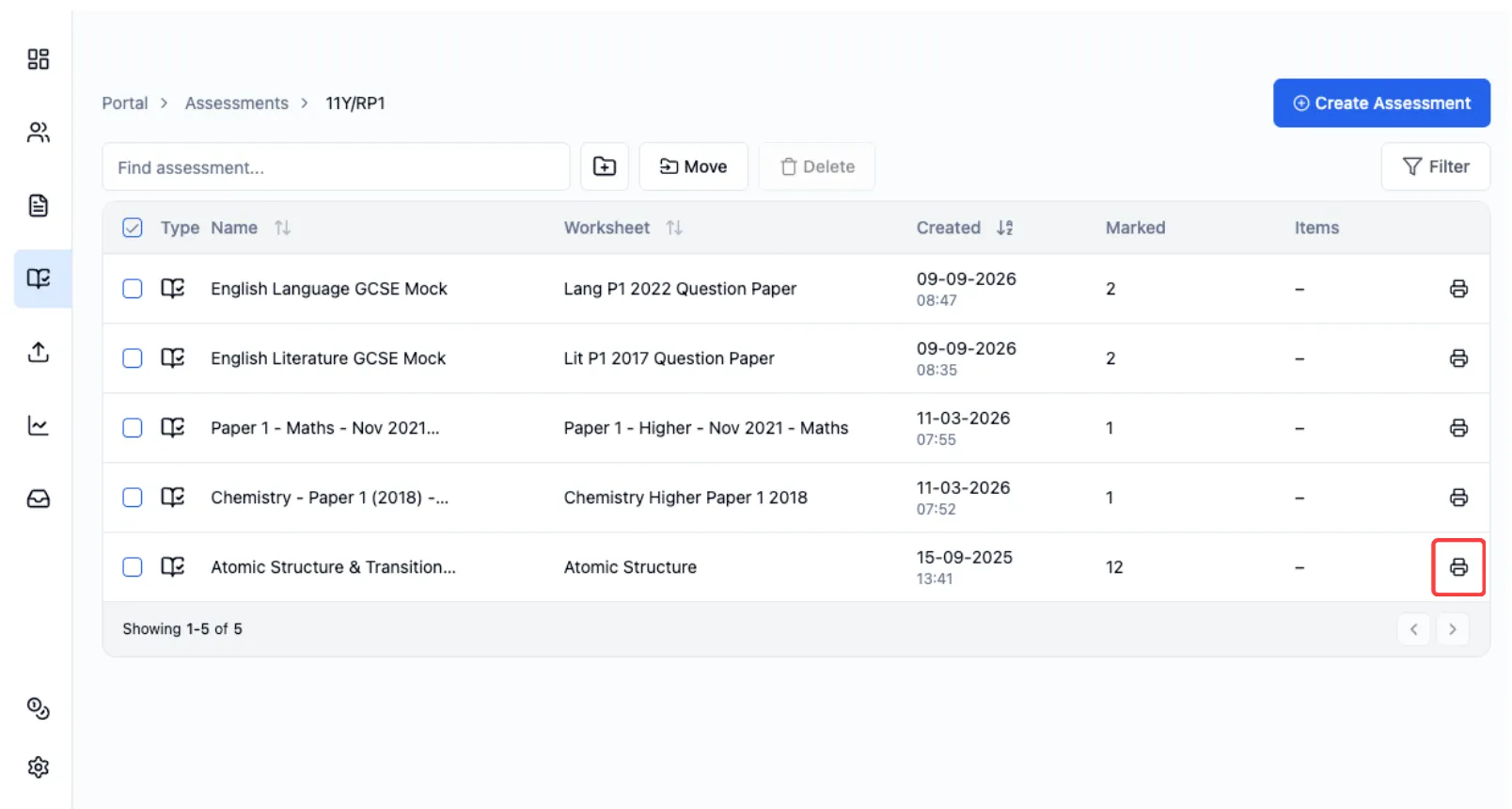The image size is (1512, 809).
Task: Check Chemistry Paper 1 (2018) checkbox
Action: point(133,498)
